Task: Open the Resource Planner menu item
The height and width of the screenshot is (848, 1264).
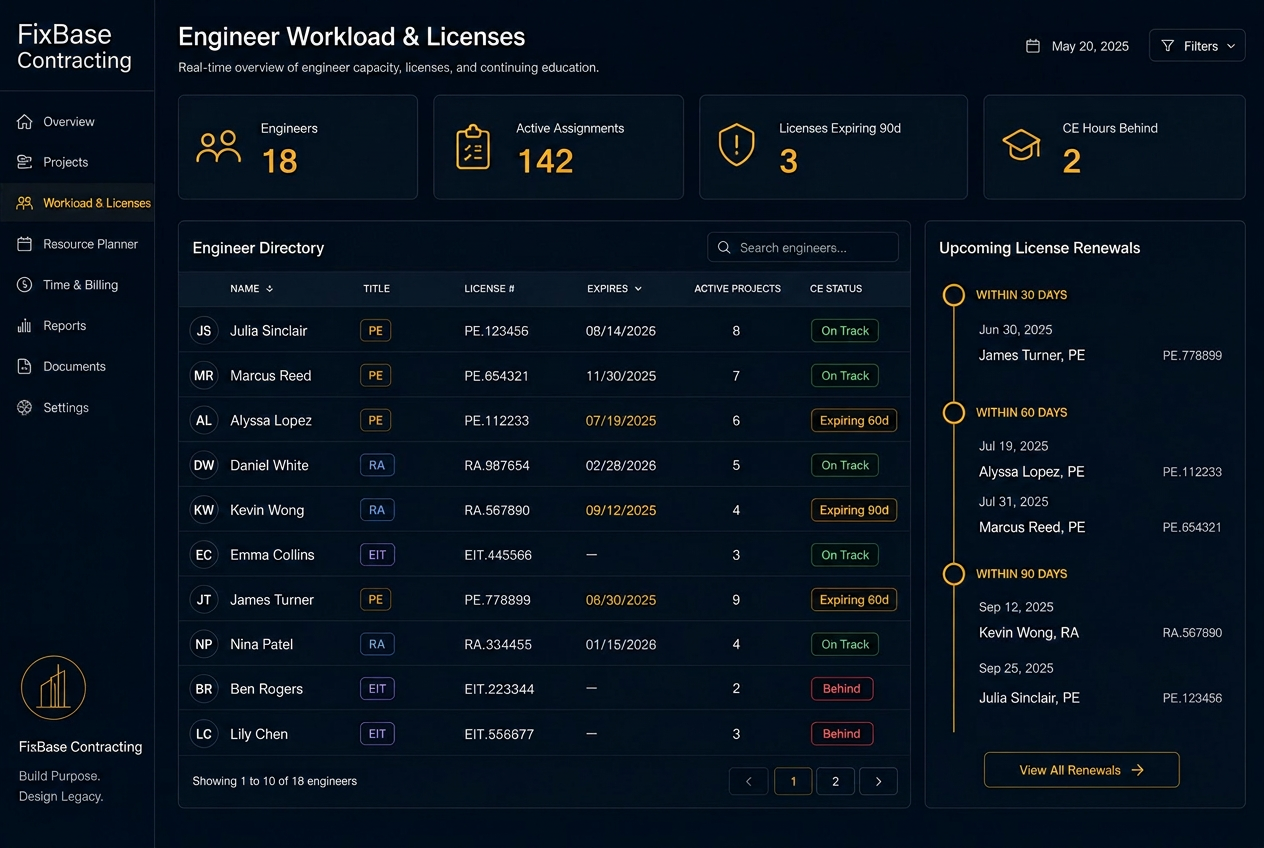Action: (77, 244)
